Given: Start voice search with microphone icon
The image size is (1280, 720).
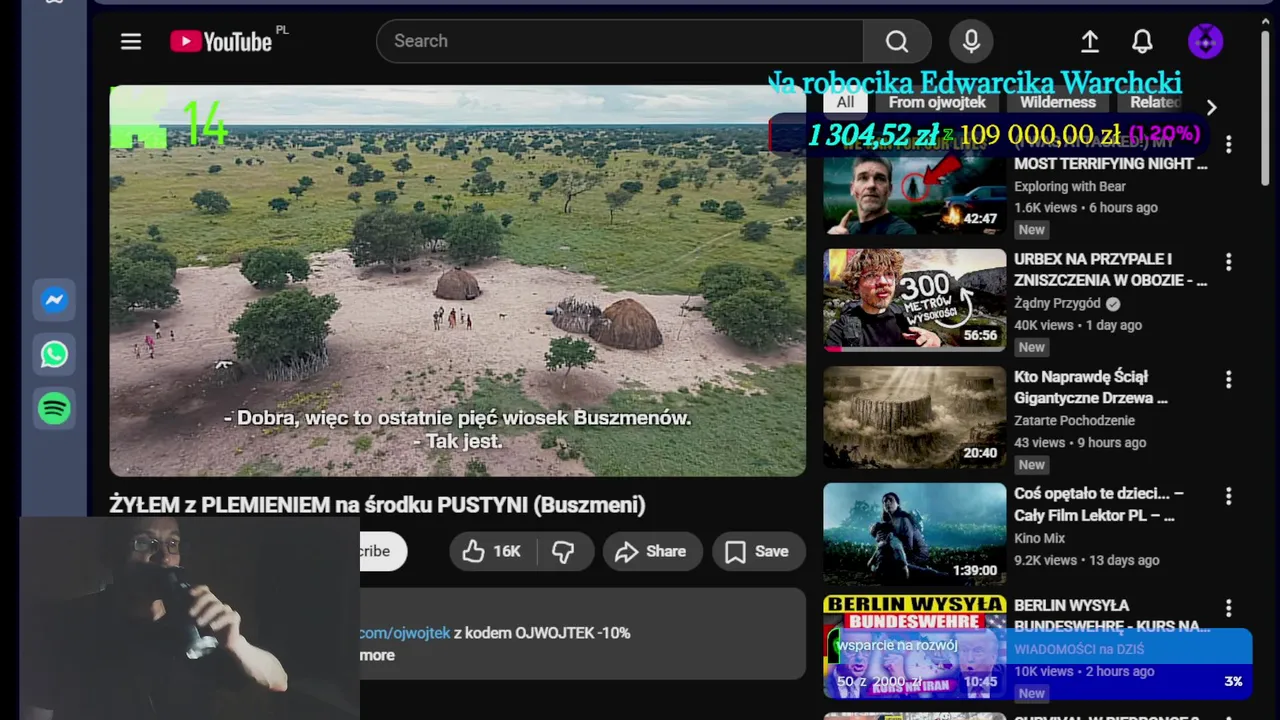Looking at the screenshot, I should (x=971, y=41).
